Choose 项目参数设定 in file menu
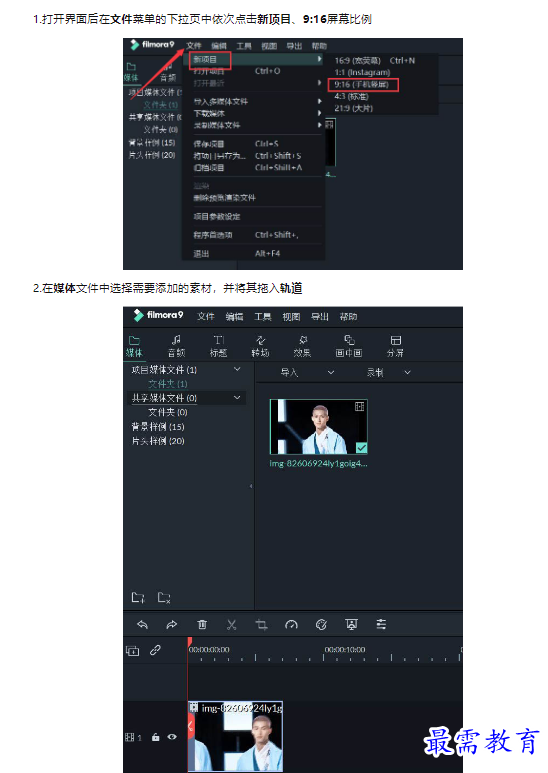 [217, 216]
